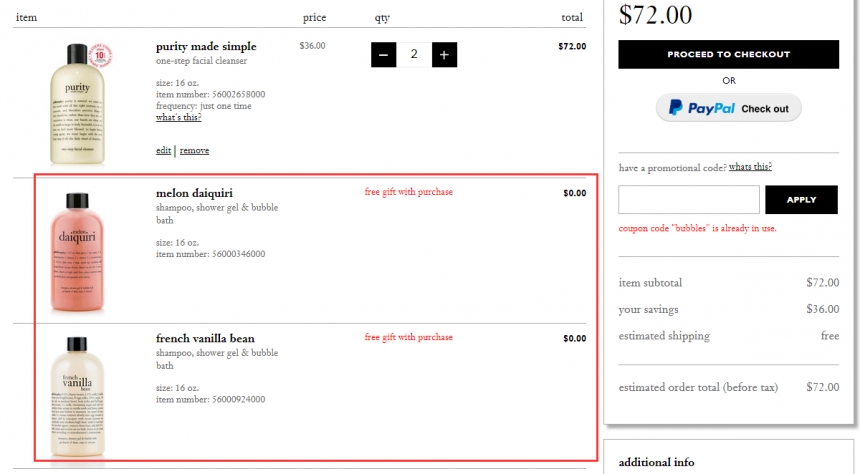This screenshot has width=860, height=474.
Task: Increase purity quantity with plus button
Action: (444, 55)
